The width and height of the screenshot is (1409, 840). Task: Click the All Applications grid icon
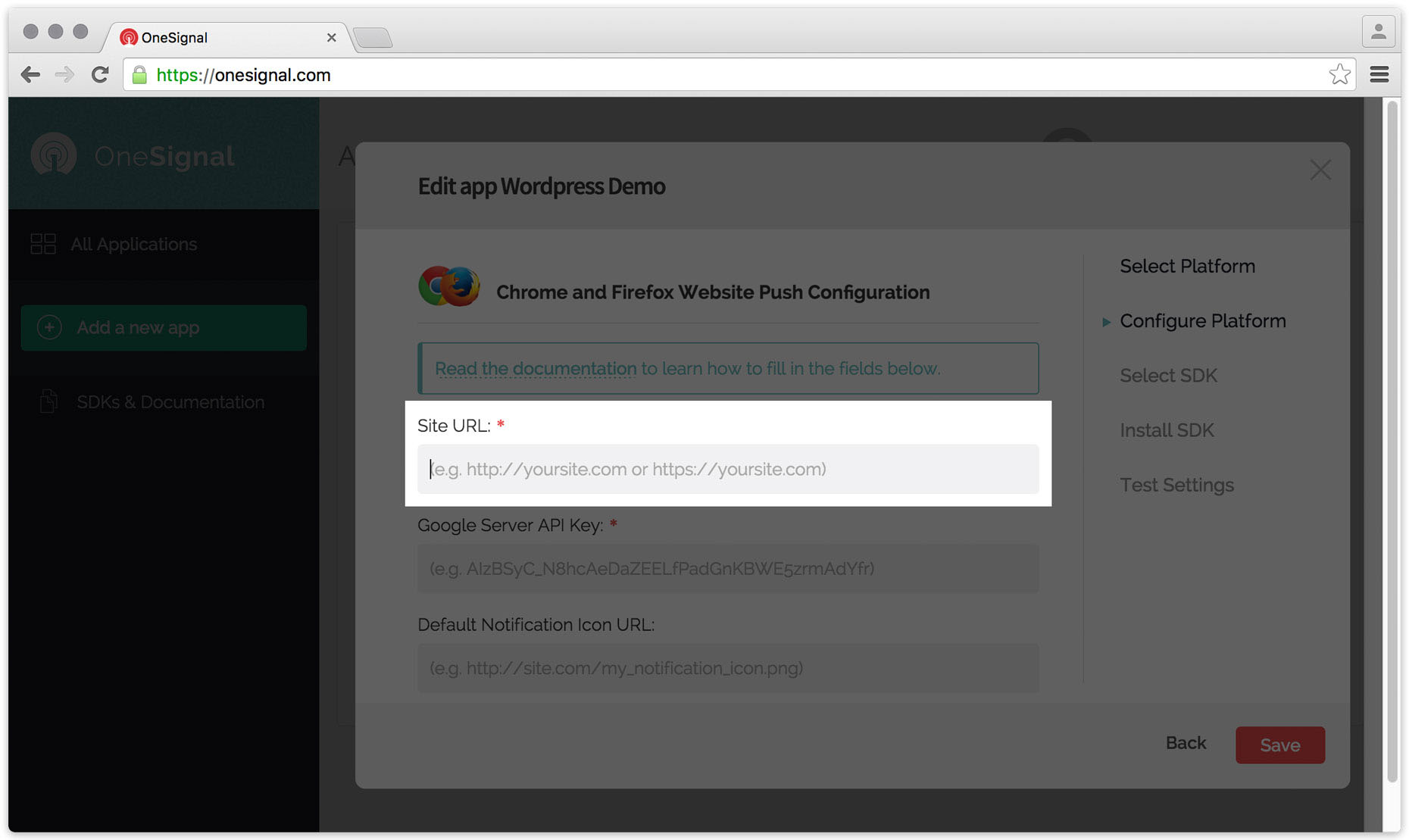pyautogui.click(x=43, y=244)
